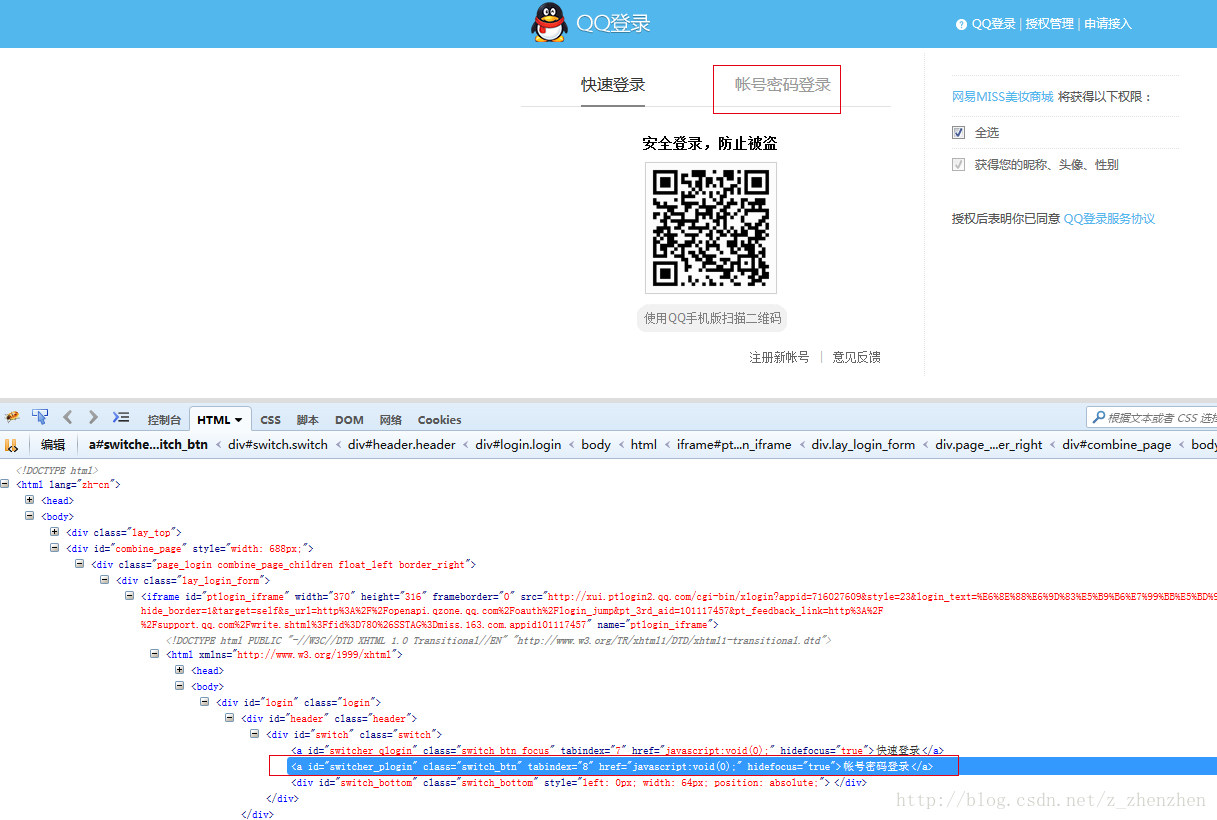Switch to the 脚本 panel tab

click(x=308, y=420)
